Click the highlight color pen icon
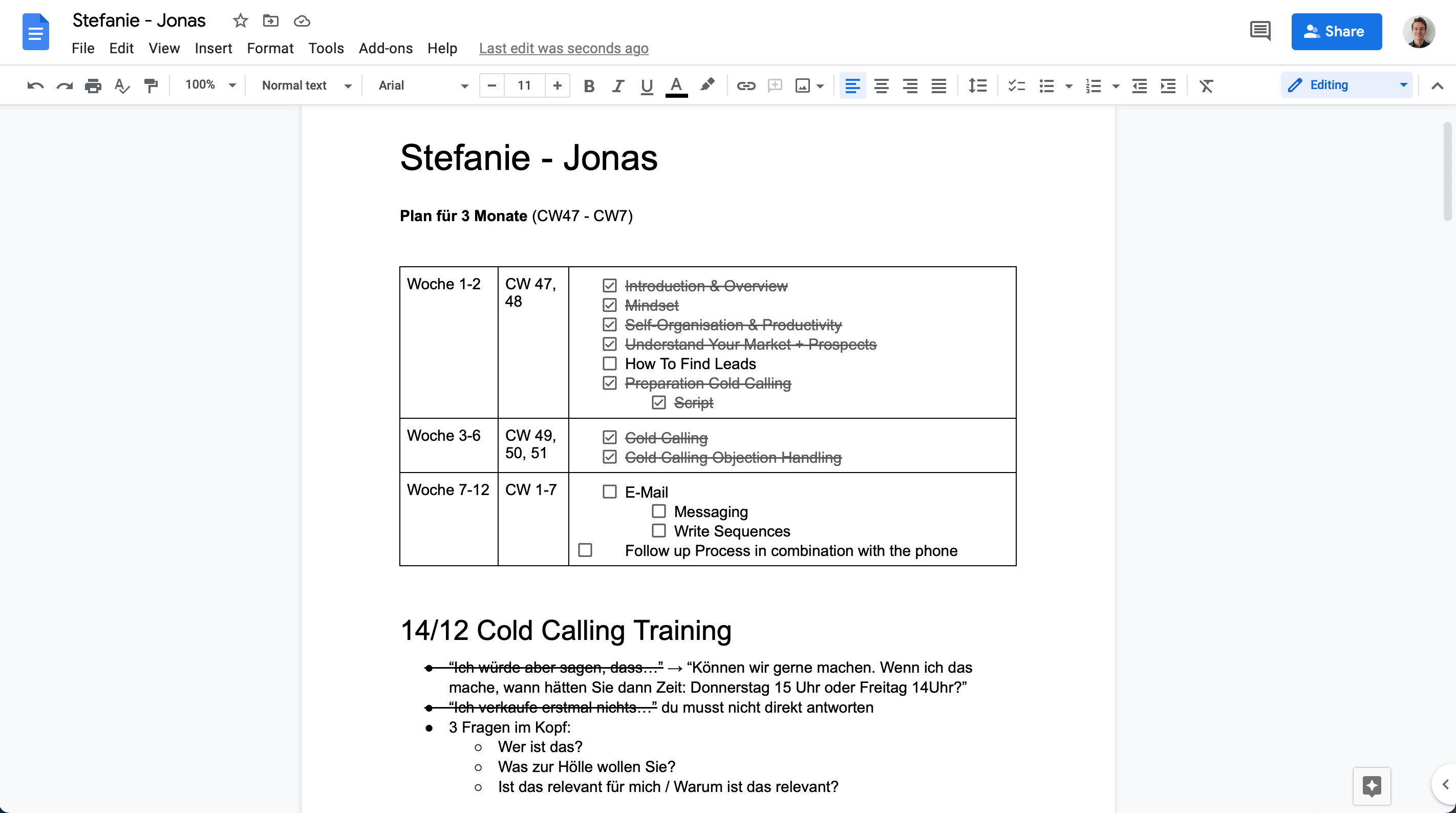This screenshot has height=813, width=1456. pyautogui.click(x=706, y=85)
